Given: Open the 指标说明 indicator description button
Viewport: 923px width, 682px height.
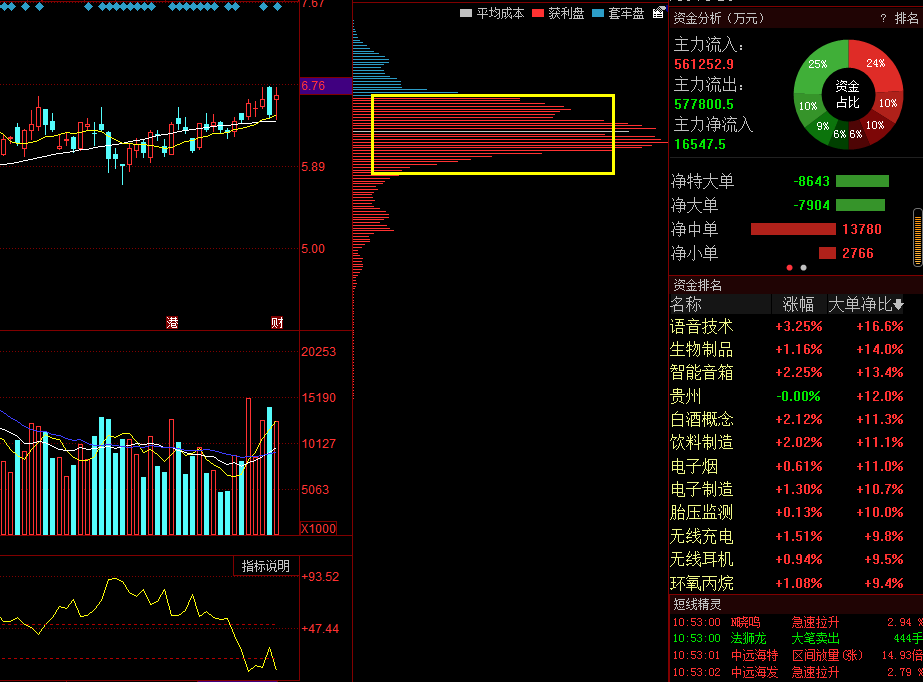Looking at the screenshot, I should click(265, 566).
